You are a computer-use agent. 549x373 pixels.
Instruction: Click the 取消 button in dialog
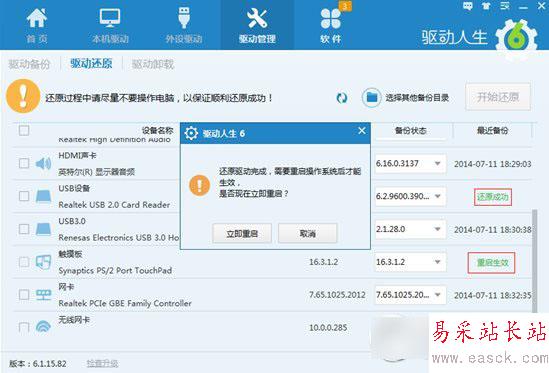(x=308, y=233)
